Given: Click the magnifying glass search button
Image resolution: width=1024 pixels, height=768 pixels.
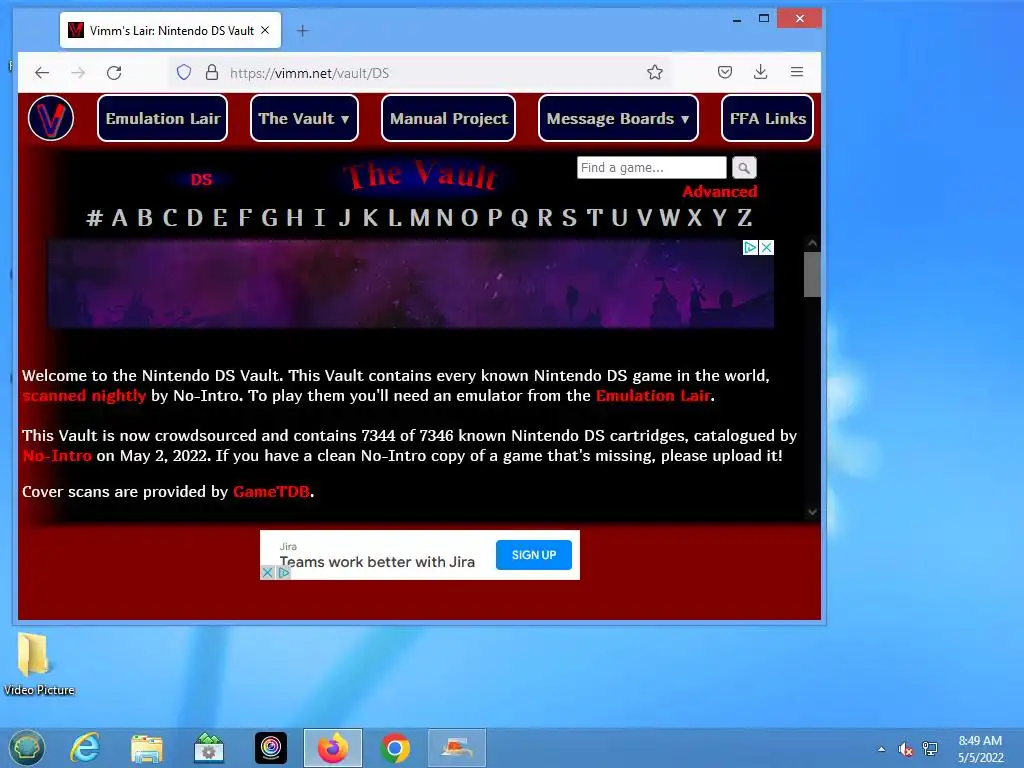Looking at the screenshot, I should click(x=744, y=168).
